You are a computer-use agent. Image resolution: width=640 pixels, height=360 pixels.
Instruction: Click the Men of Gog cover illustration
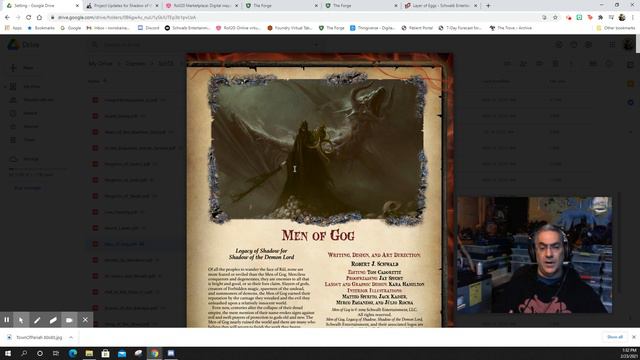click(318, 149)
